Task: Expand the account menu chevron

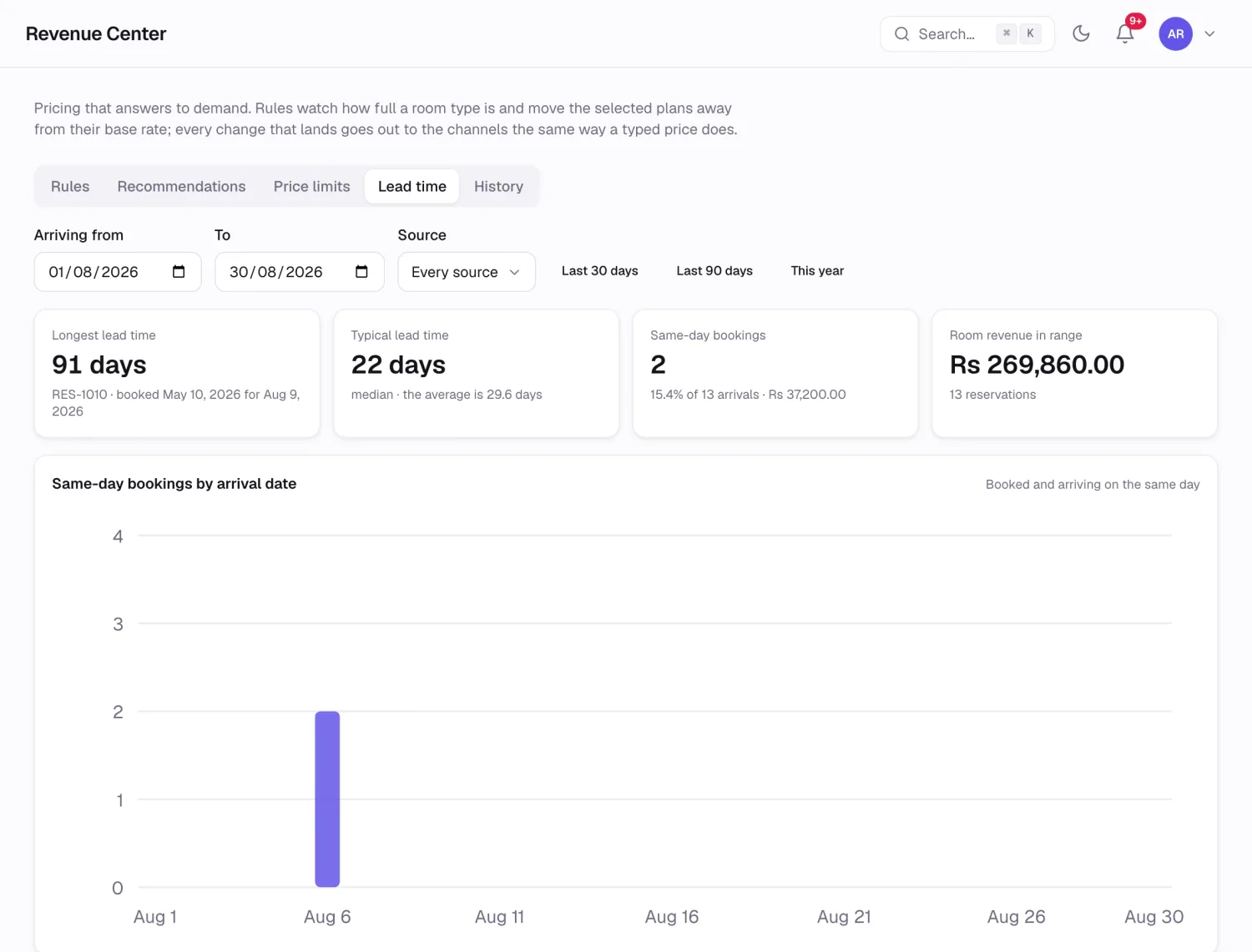Action: (x=1209, y=33)
